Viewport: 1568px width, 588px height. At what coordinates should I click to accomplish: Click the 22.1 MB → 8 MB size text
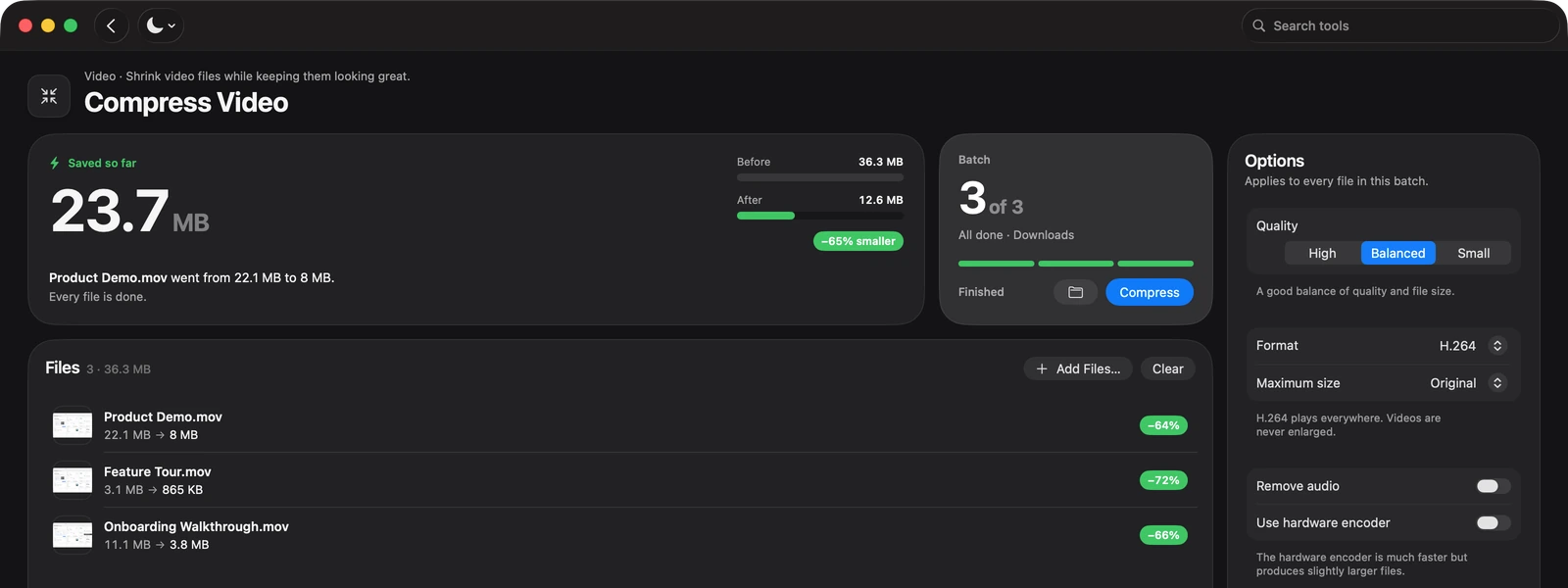click(x=151, y=435)
